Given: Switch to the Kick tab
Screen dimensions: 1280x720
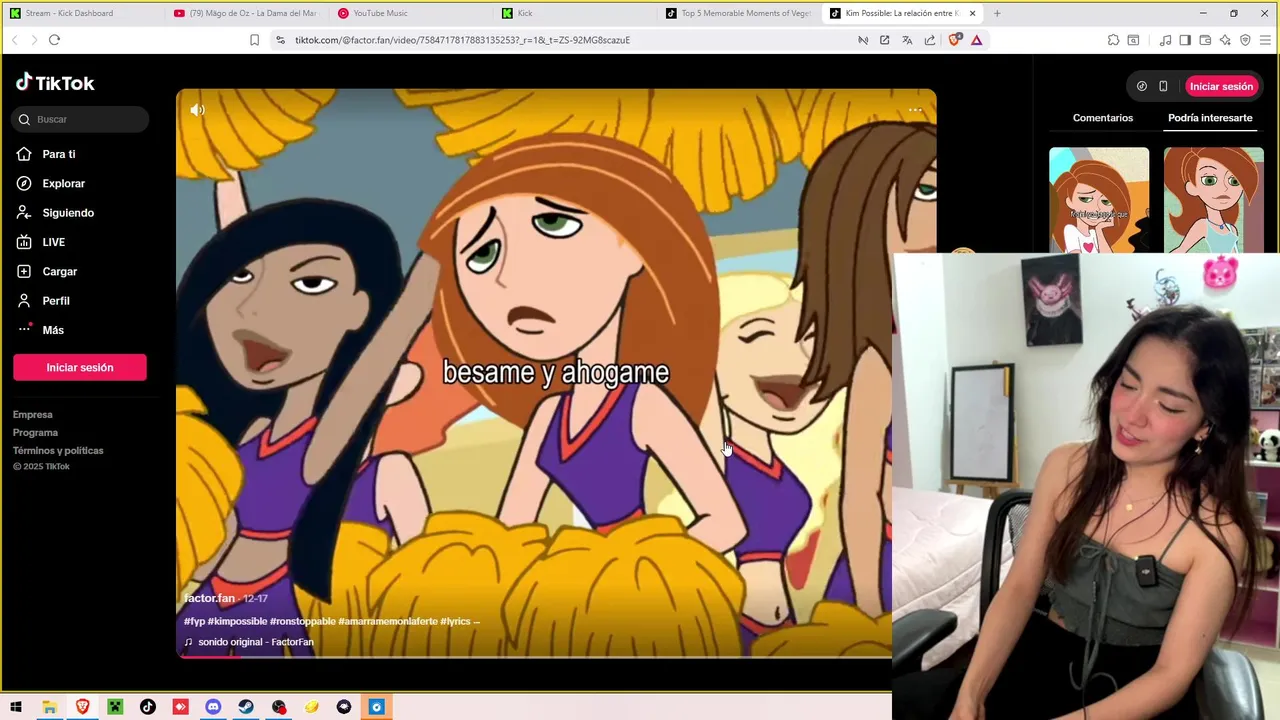Looking at the screenshot, I should click(574, 13).
